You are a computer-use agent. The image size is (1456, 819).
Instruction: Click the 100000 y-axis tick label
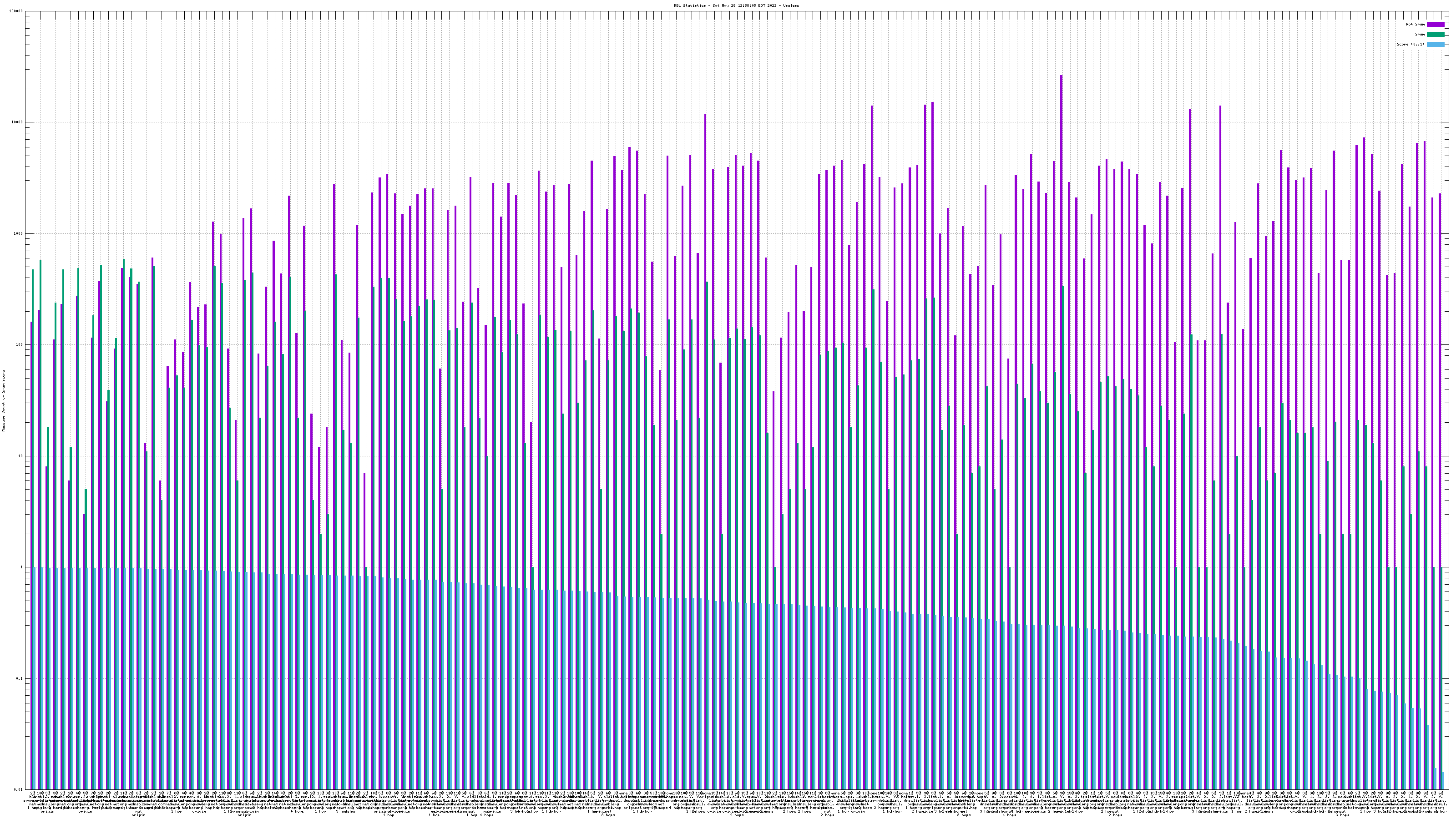pyautogui.click(x=16, y=11)
